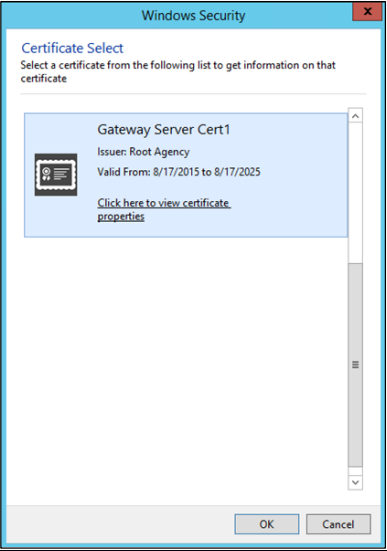Click the vertical scrollbar thumb
Viewport: 387px width, 551px height.
click(x=355, y=365)
